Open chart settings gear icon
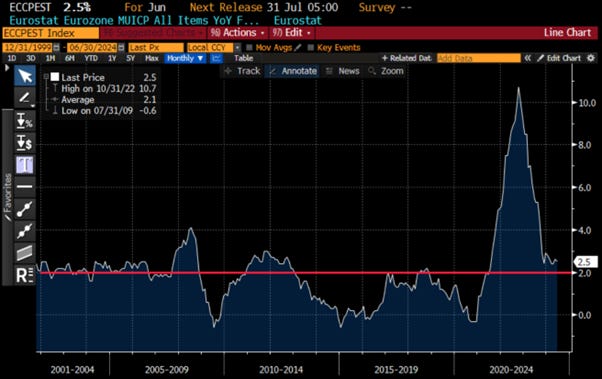This screenshot has height=379, width=602. pyautogui.click(x=591, y=58)
